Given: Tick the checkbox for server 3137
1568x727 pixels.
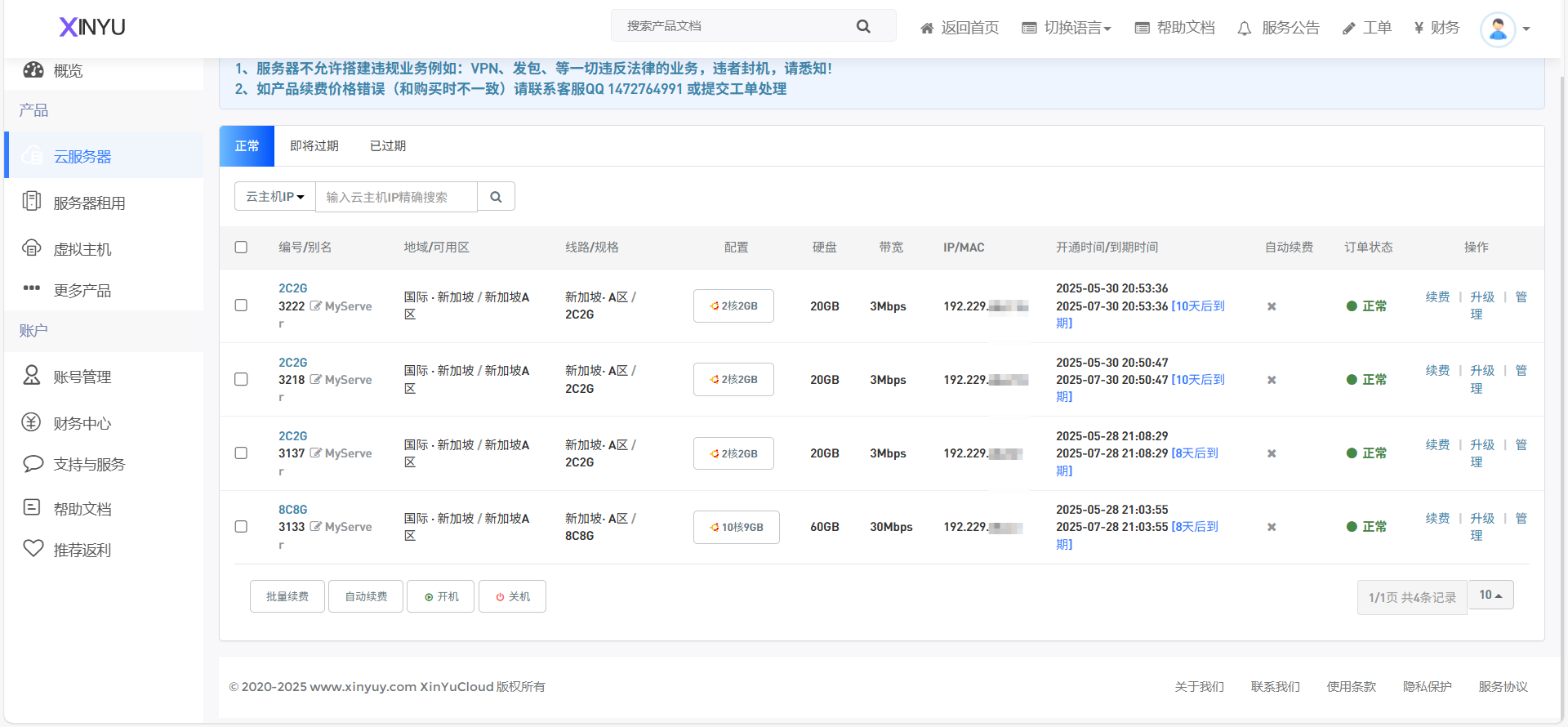Looking at the screenshot, I should coord(241,453).
